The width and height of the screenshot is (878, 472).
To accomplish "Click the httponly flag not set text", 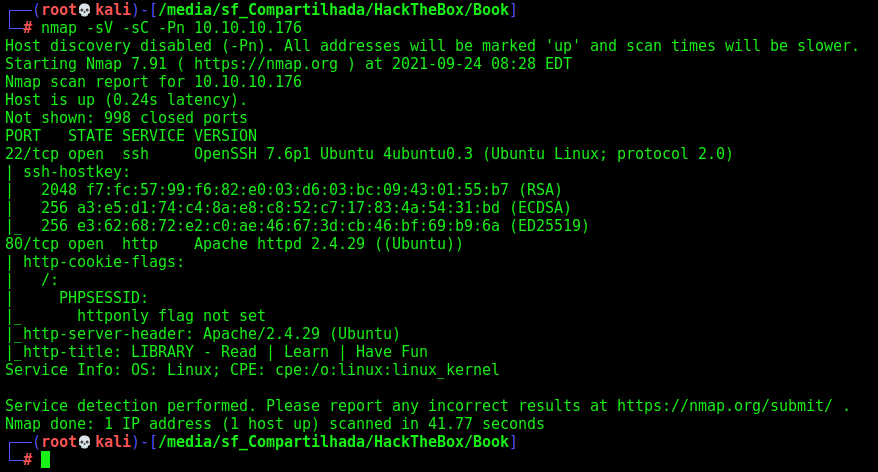I will [x=171, y=316].
